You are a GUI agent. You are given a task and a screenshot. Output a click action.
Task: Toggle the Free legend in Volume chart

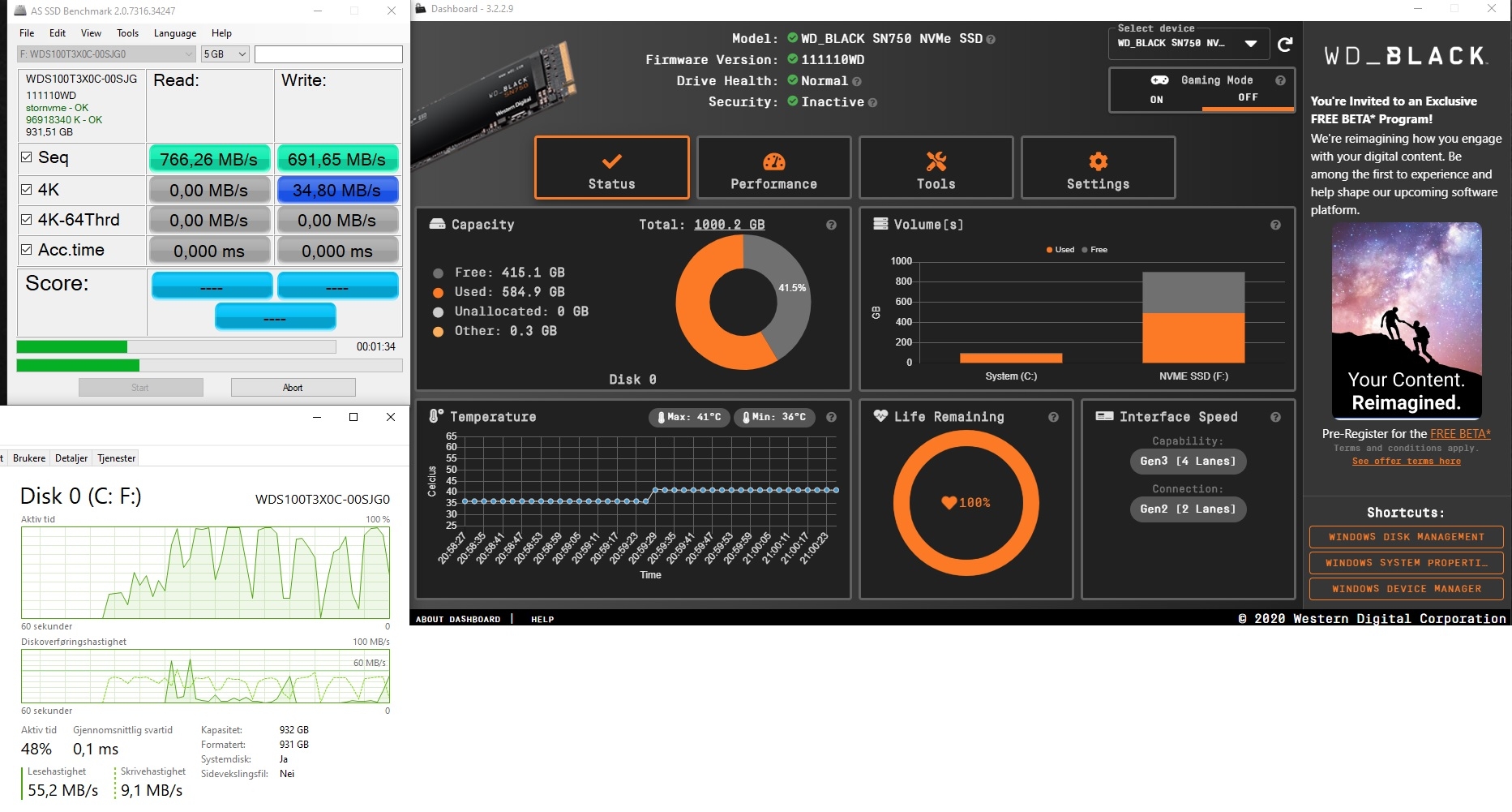click(1094, 250)
